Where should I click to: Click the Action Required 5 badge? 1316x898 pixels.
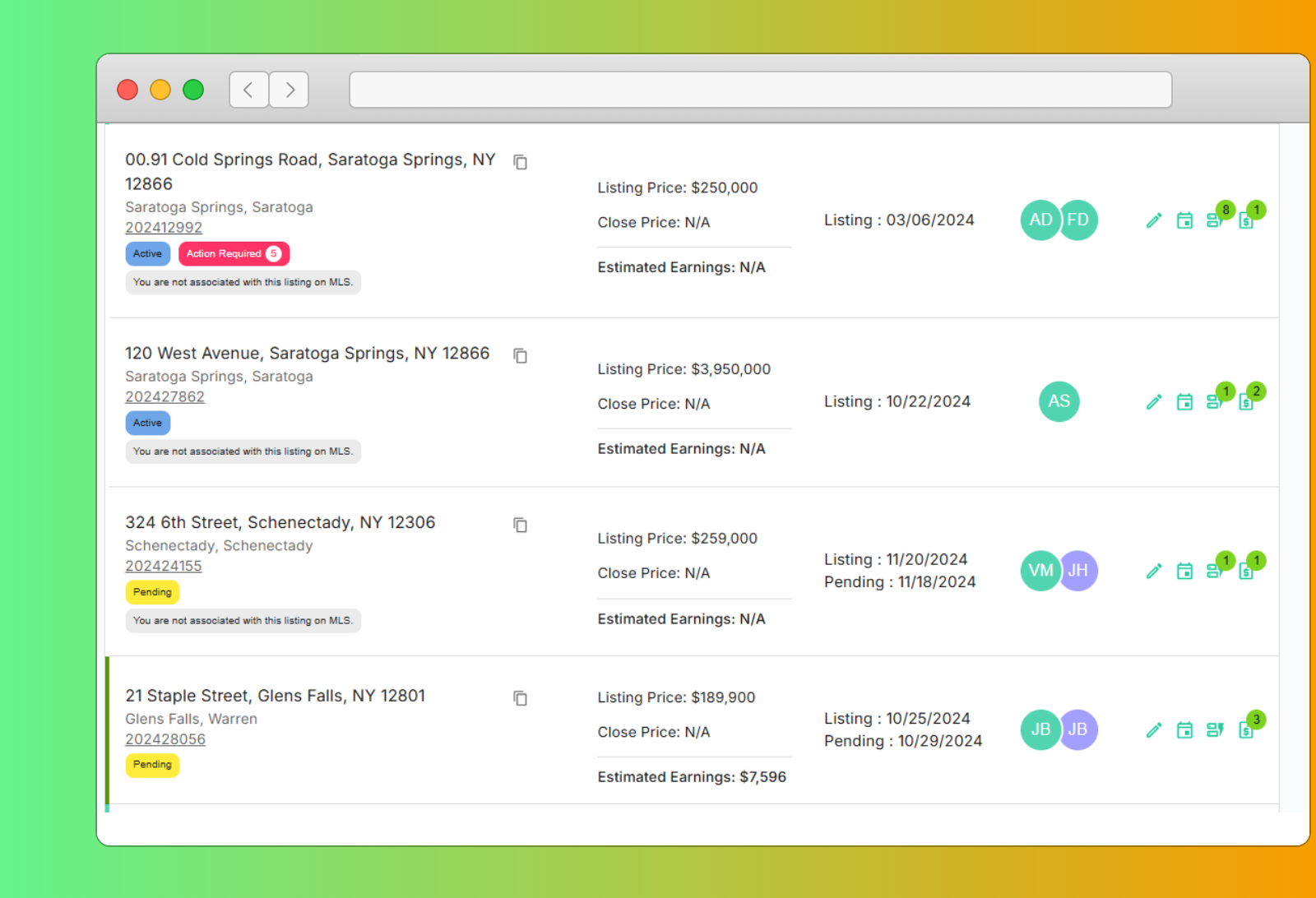tap(234, 253)
